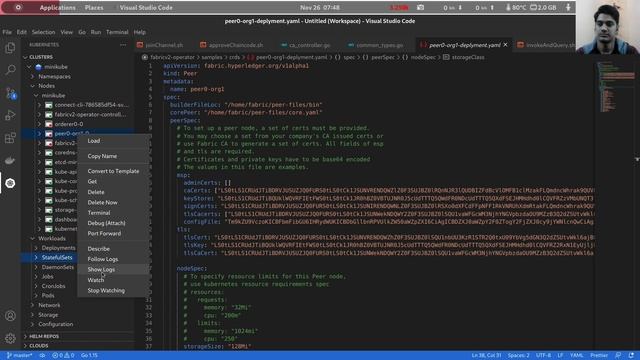Open Run and Debug view
This screenshot has height=360, width=640.
10,116
